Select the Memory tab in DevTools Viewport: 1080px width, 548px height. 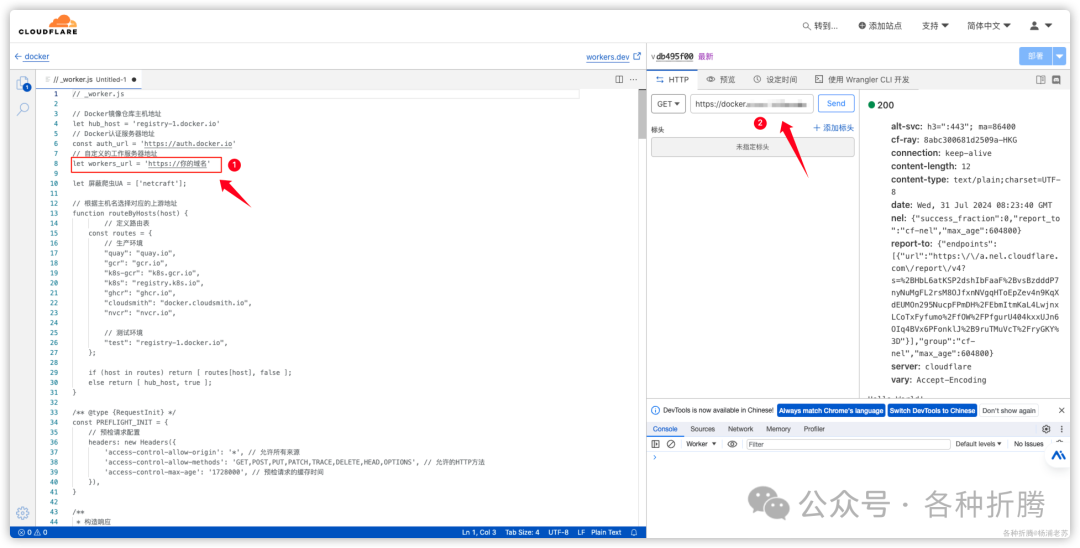point(778,429)
